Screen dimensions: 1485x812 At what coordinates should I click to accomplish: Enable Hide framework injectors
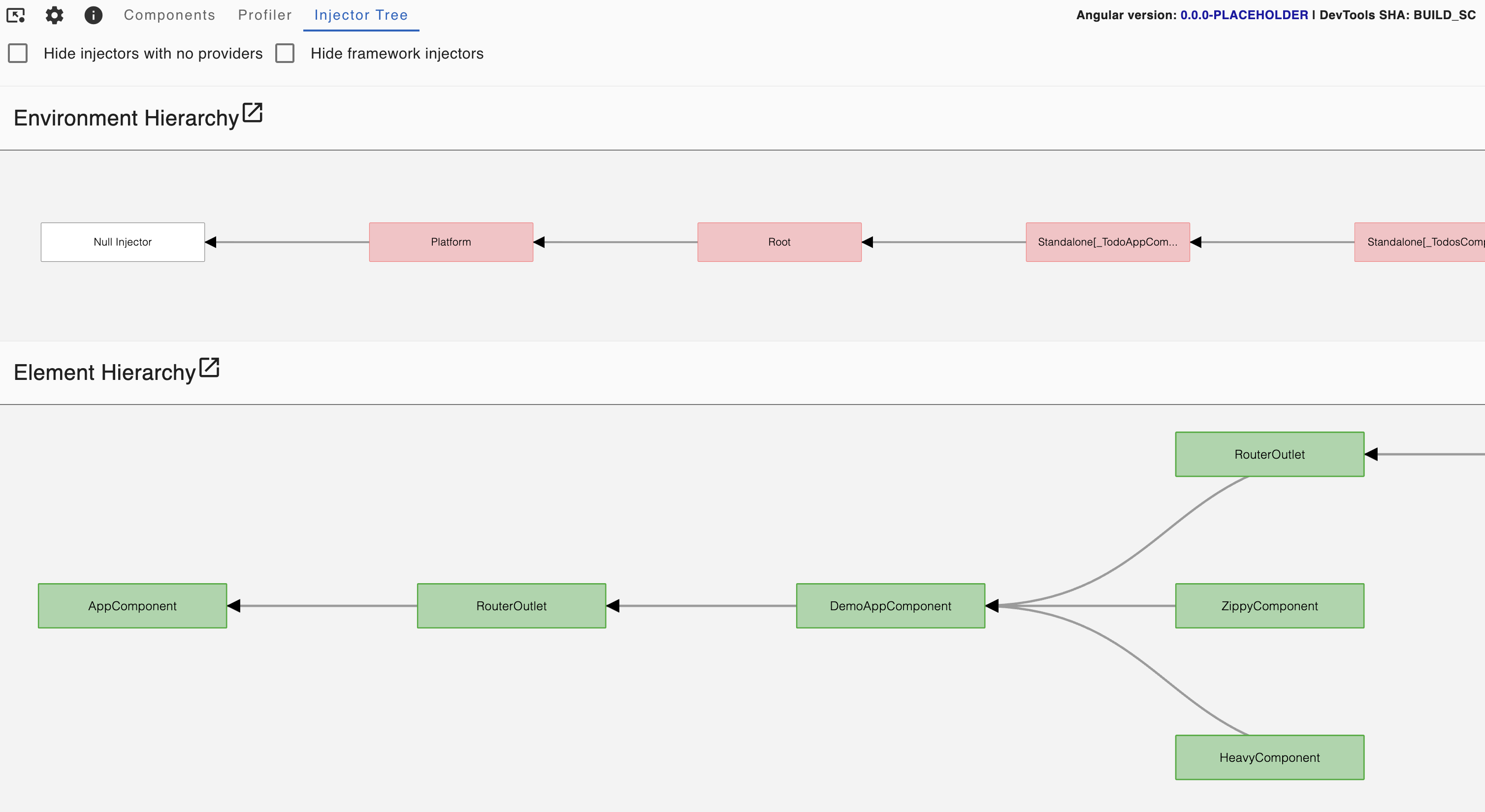click(x=286, y=53)
